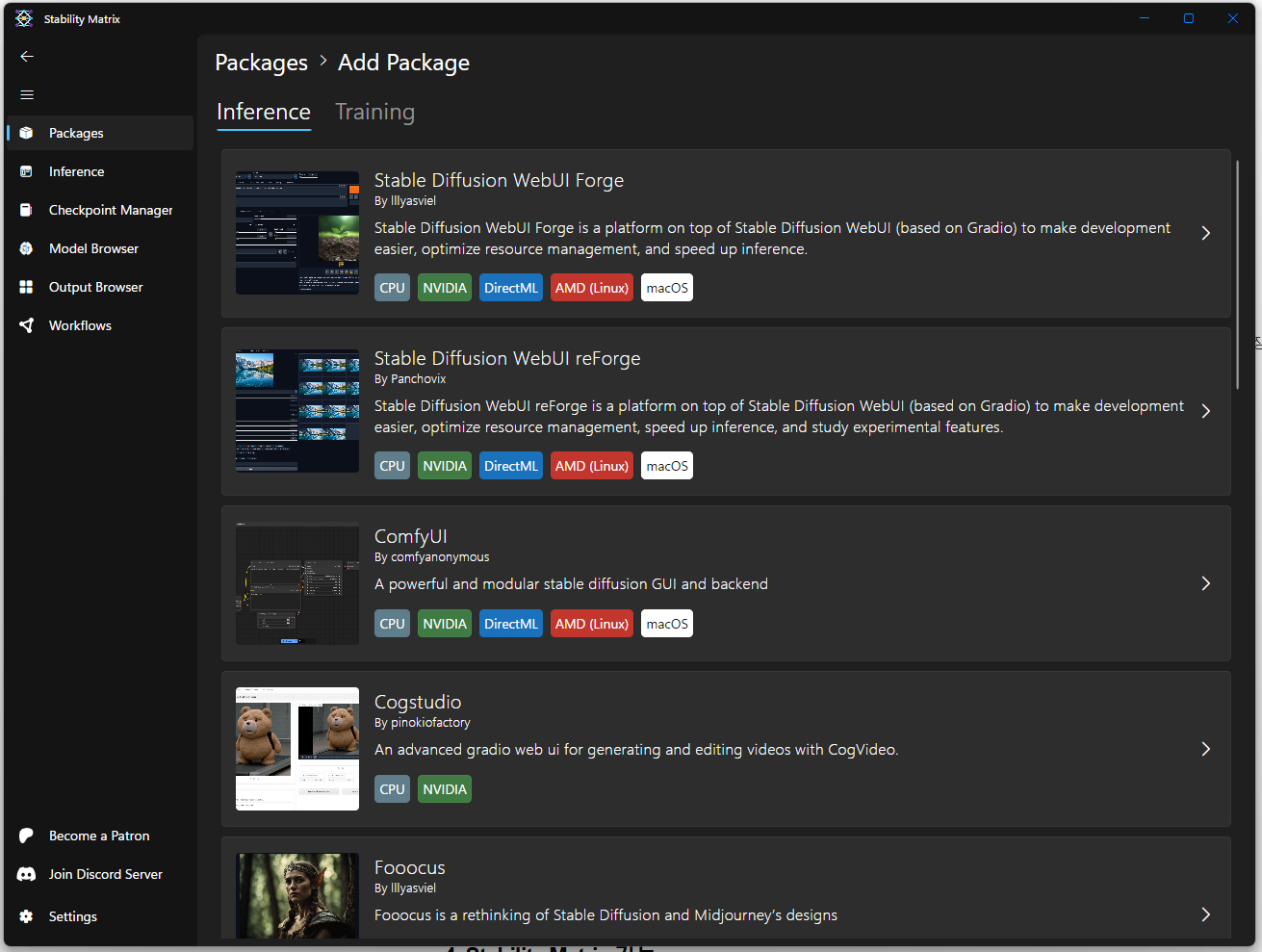The height and width of the screenshot is (952, 1262).
Task: Click Become a Patron link
Action: (100, 836)
